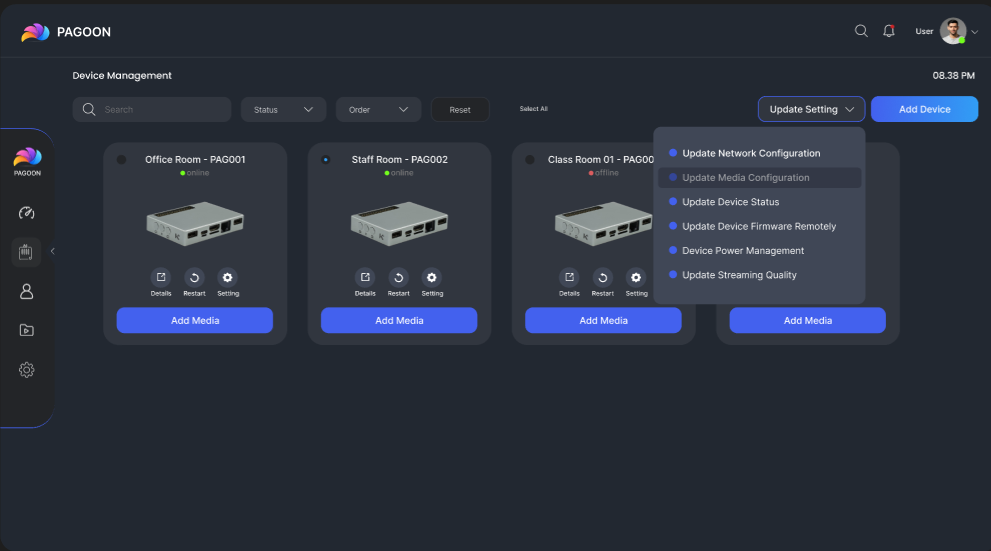Select the Class Room 01 device checkbox
The width and height of the screenshot is (991, 551).
tap(530, 160)
